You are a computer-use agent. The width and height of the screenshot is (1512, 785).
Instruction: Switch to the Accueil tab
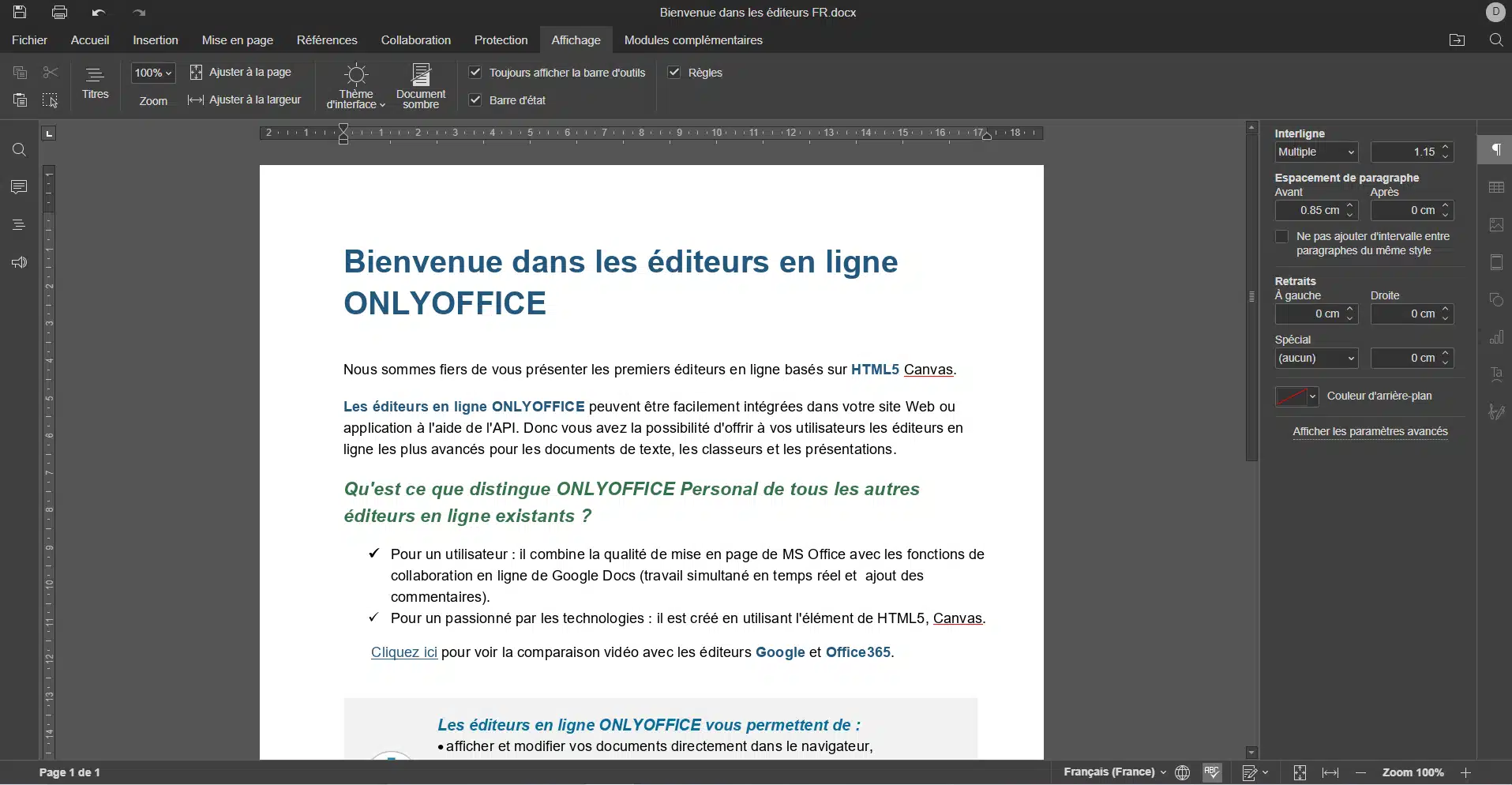pyautogui.click(x=90, y=40)
